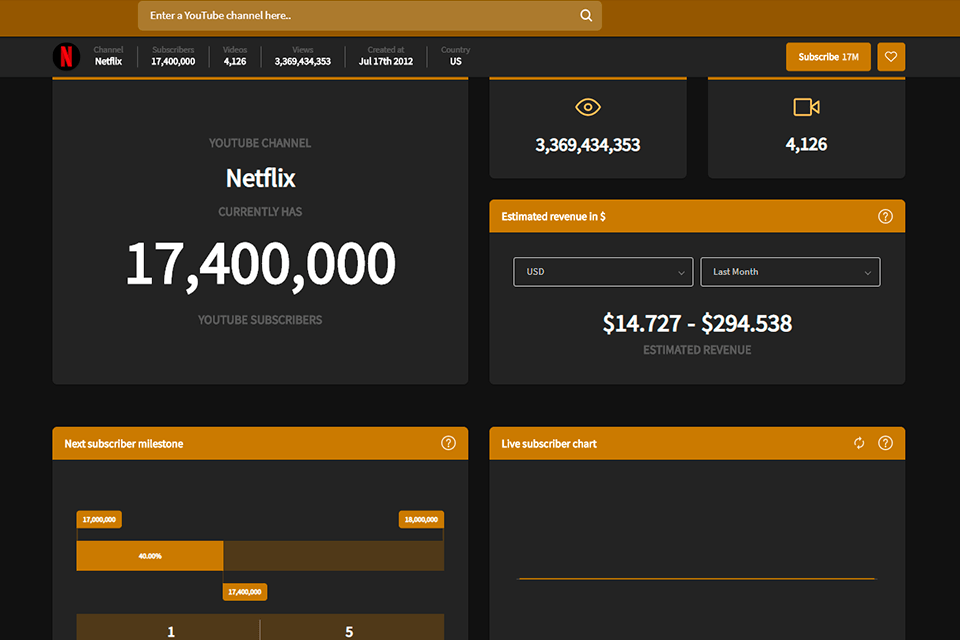This screenshot has width=960, height=640.
Task: Click the 17,400,000 marker below progress bar
Action: point(244,591)
